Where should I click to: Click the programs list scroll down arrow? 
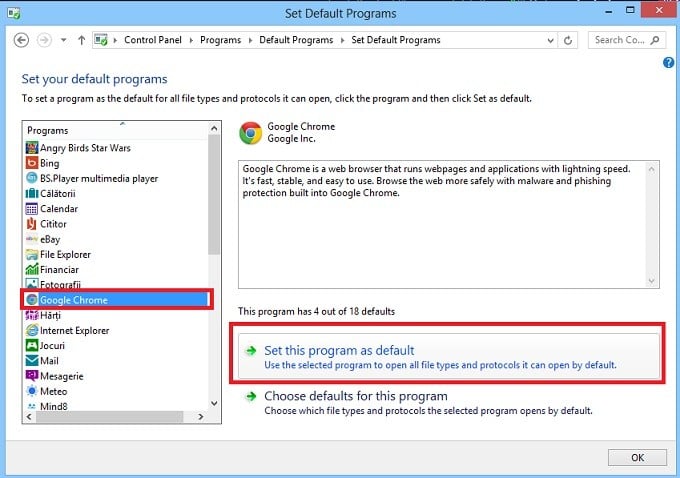pos(214,403)
